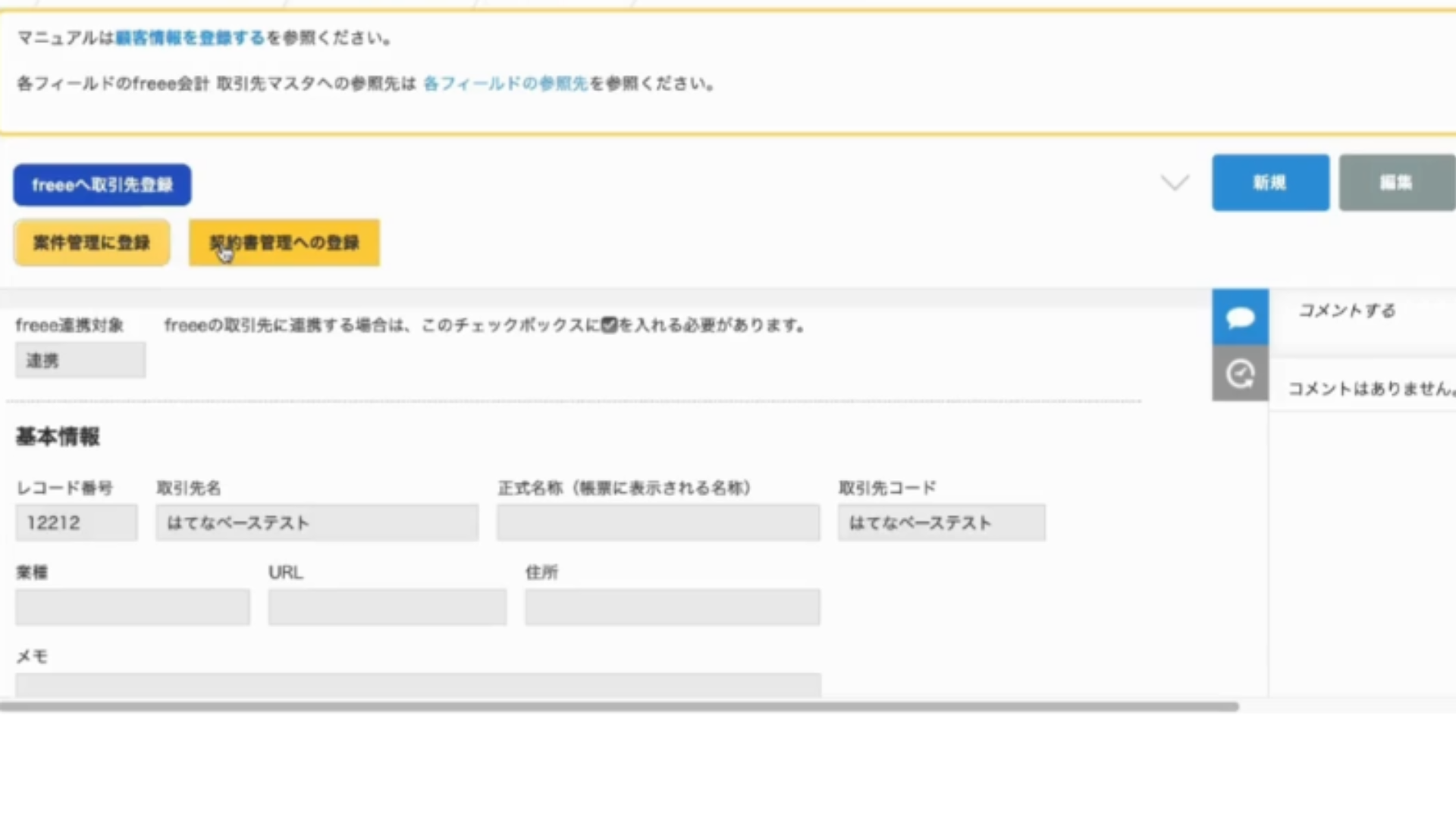Click the URL input field
Screen dimensions: 1456x819
387,607
